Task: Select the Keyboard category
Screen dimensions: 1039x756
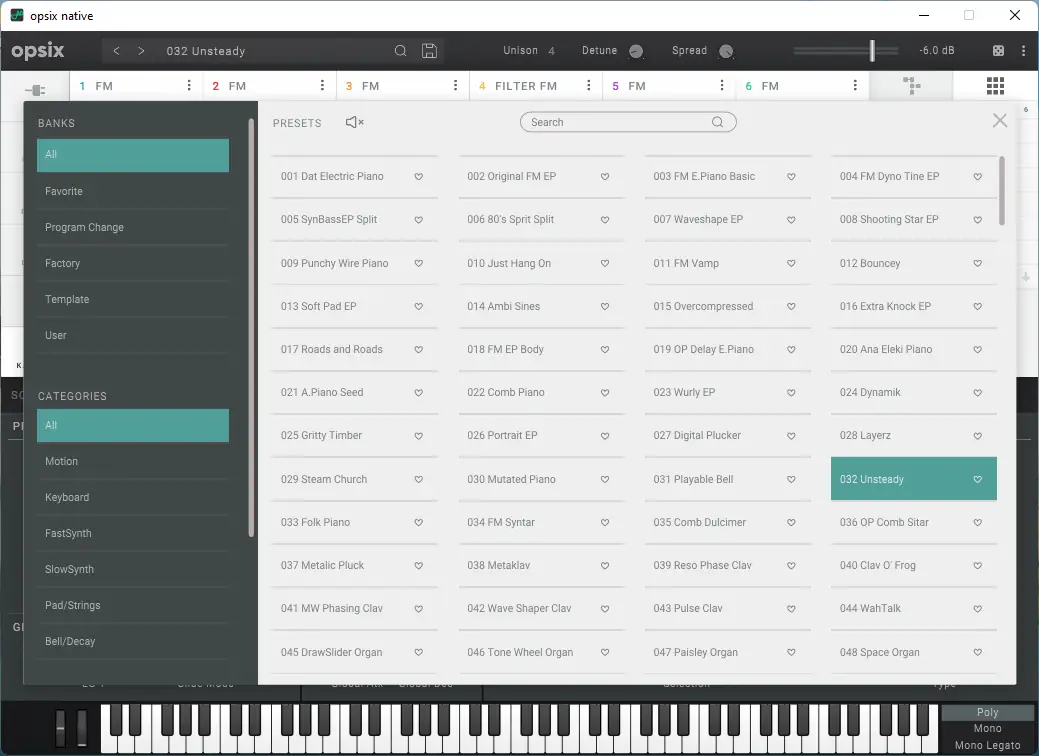Action: click(133, 497)
